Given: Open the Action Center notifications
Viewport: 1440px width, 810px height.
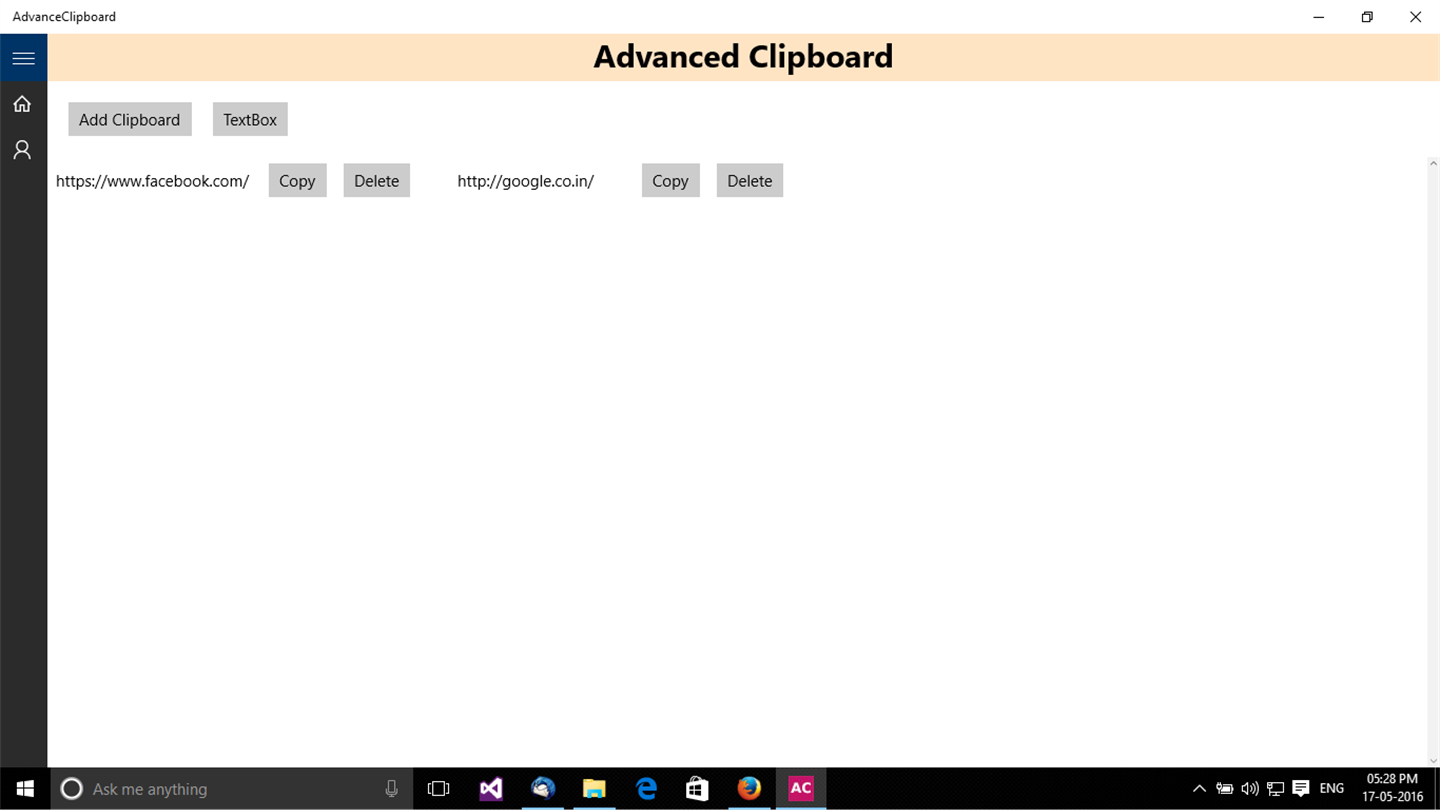Looking at the screenshot, I should pyautogui.click(x=1301, y=789).
